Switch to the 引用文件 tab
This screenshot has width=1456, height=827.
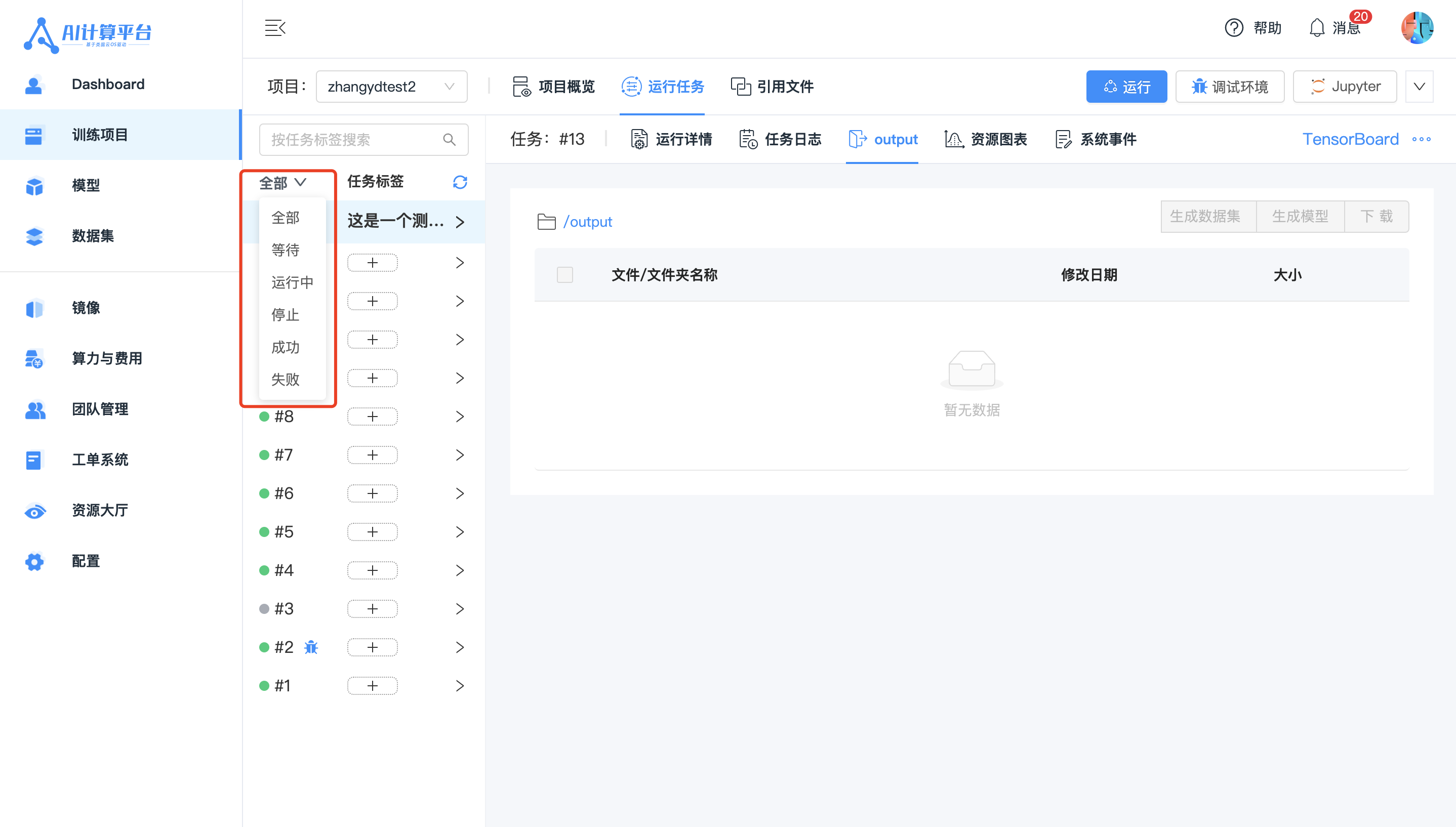[772, 87]
